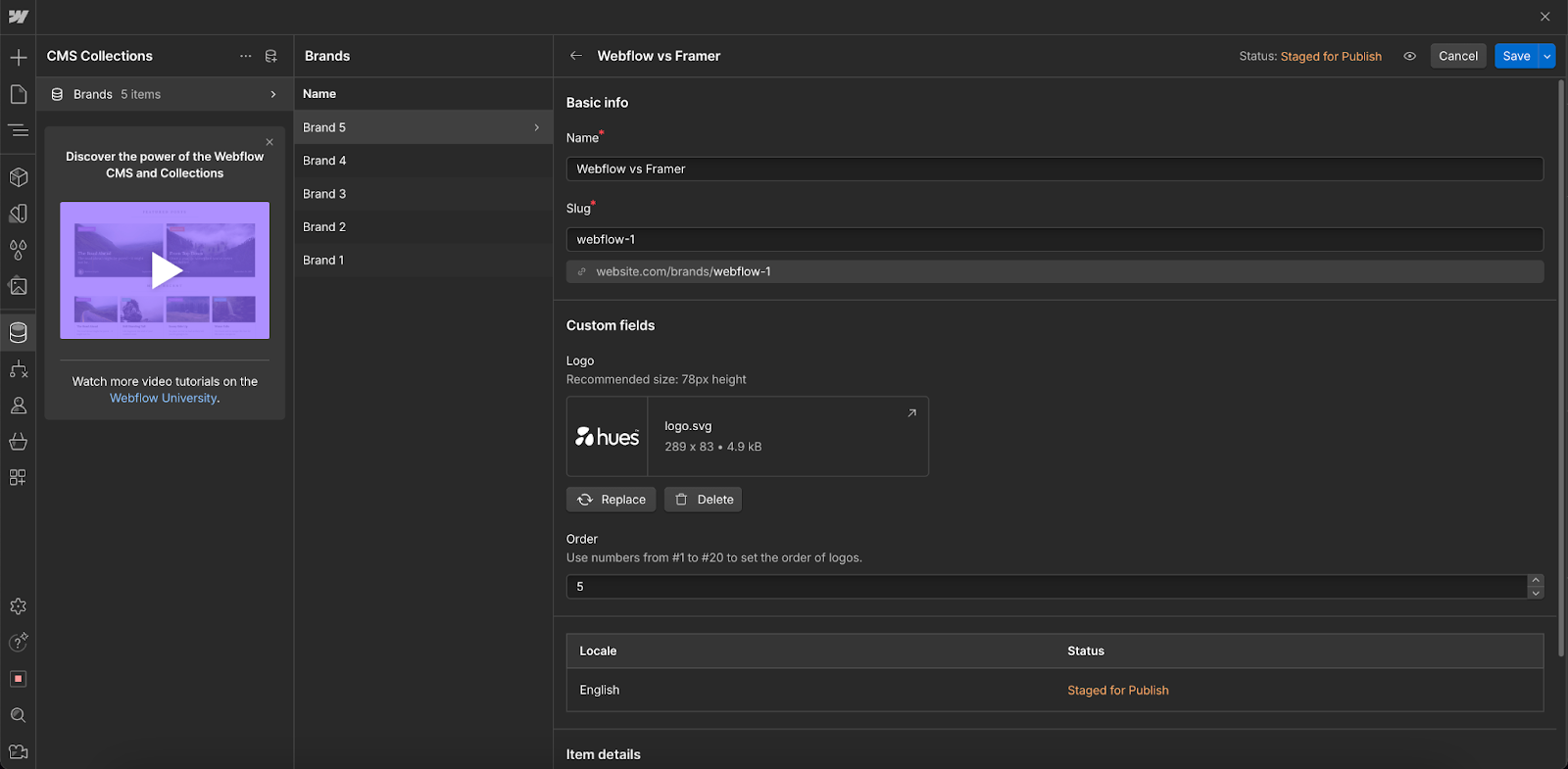Click the Status: Staged for Publish header text
1568x769 pixels.
[1310, 56]
